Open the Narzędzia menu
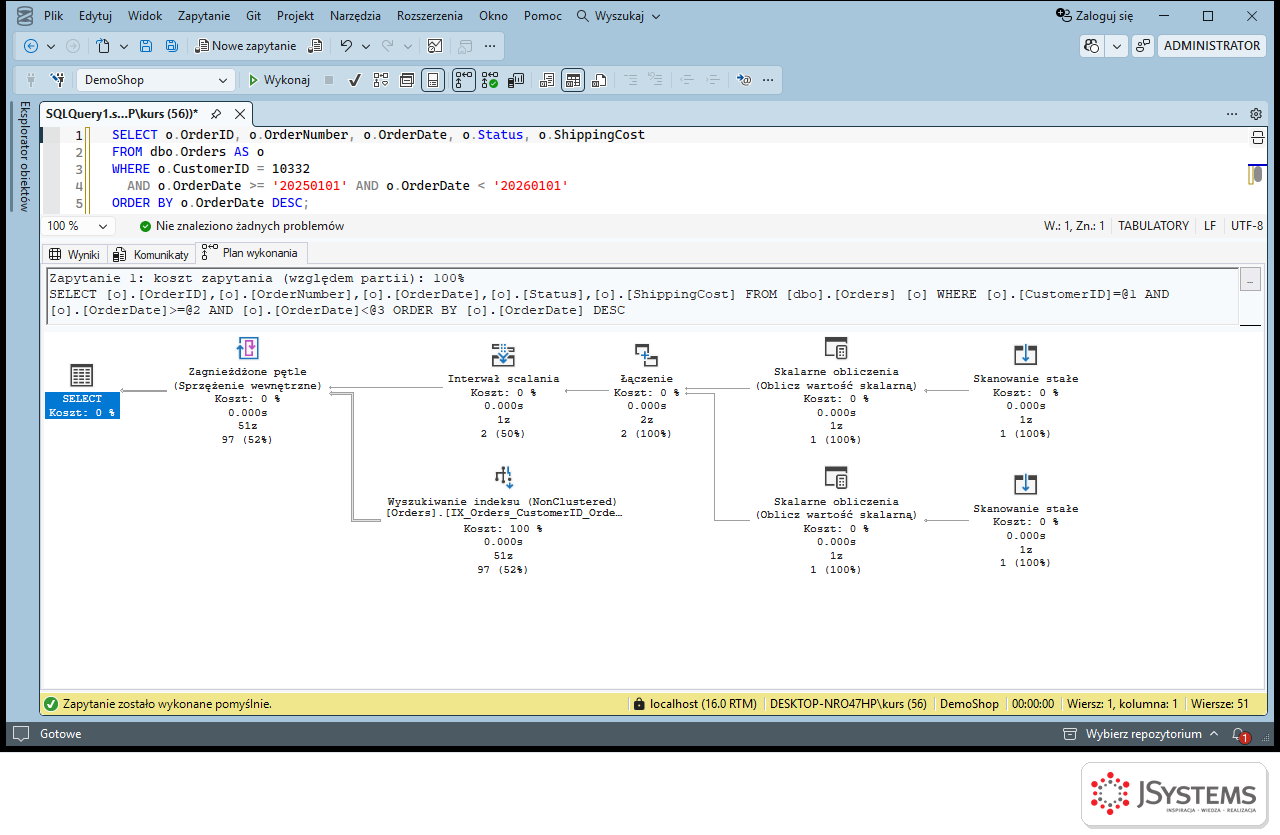This screenshot has height=835, width=1280. pos(356,16)
